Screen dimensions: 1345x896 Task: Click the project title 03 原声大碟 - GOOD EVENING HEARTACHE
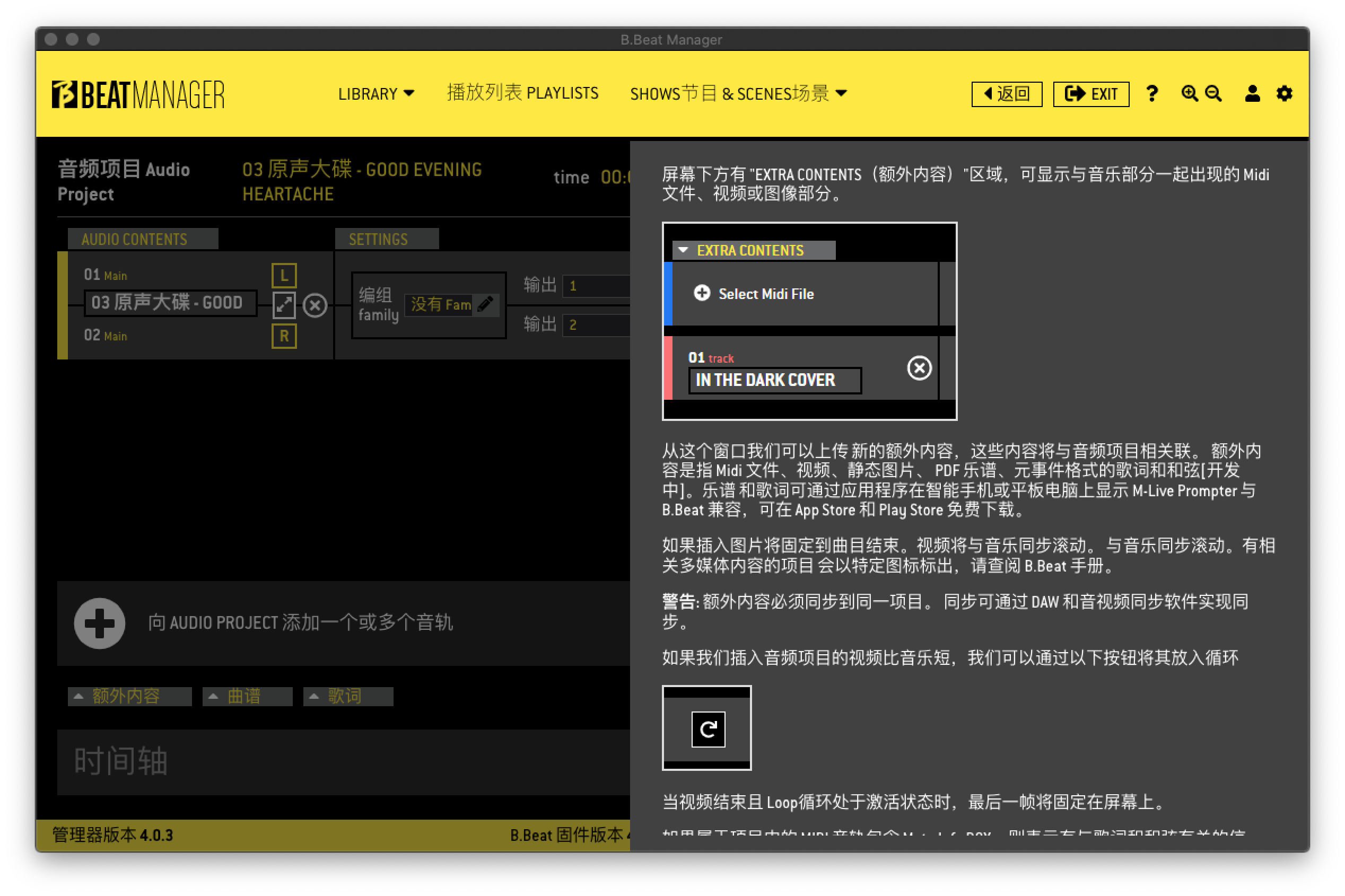pyautogui.click(x=361, y=181)
